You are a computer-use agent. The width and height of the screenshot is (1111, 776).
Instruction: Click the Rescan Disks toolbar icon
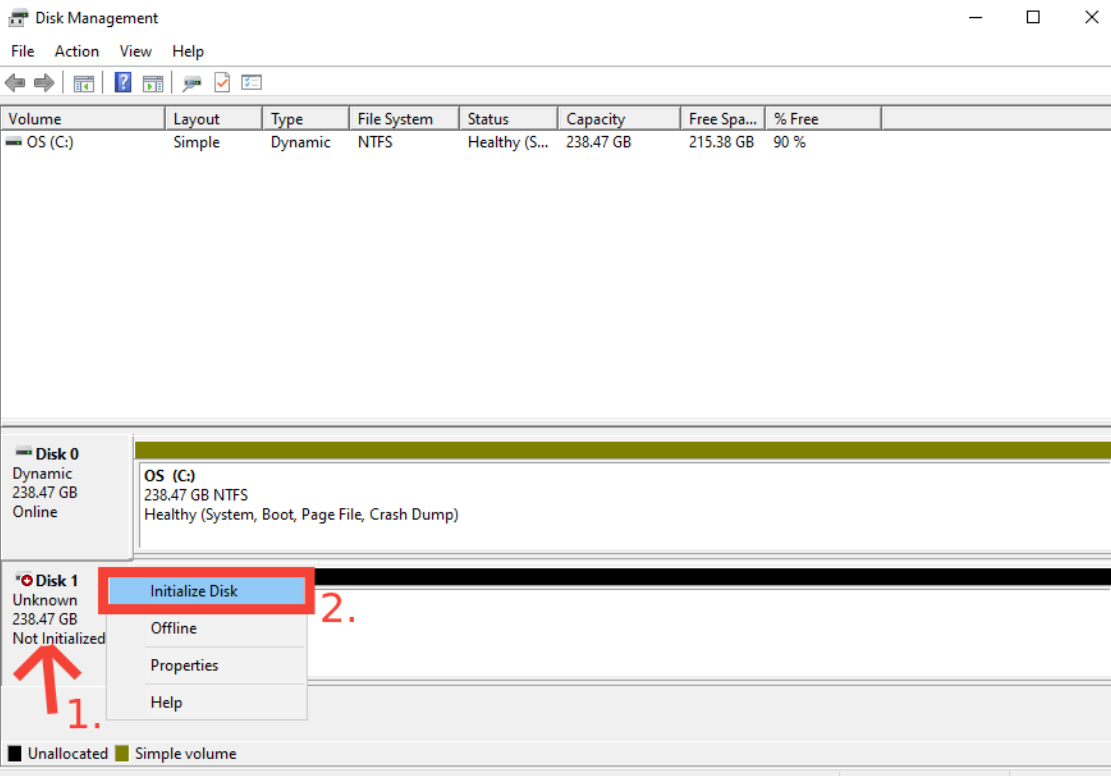pos(192,83)
